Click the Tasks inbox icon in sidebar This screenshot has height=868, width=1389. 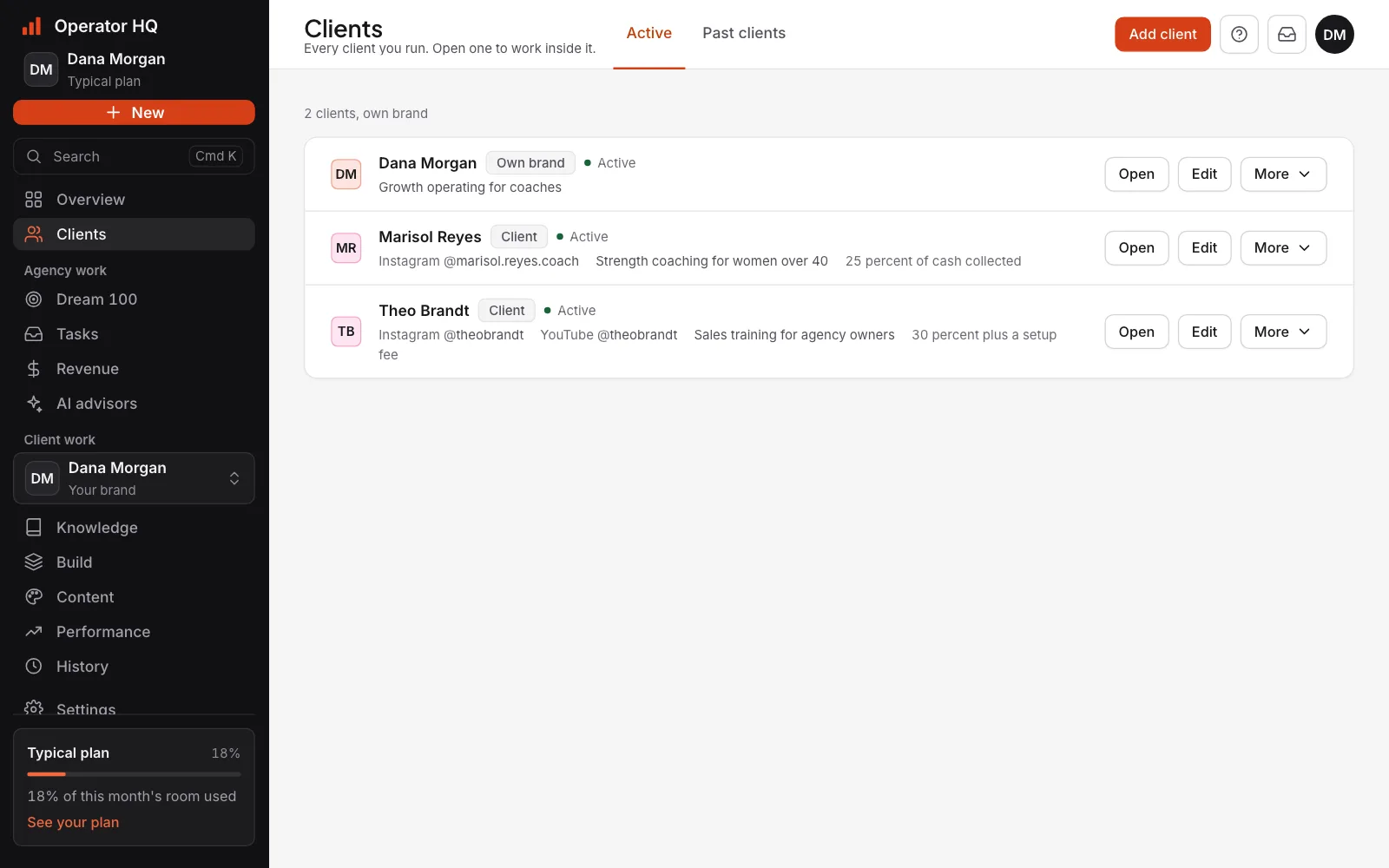pos(34,334)
